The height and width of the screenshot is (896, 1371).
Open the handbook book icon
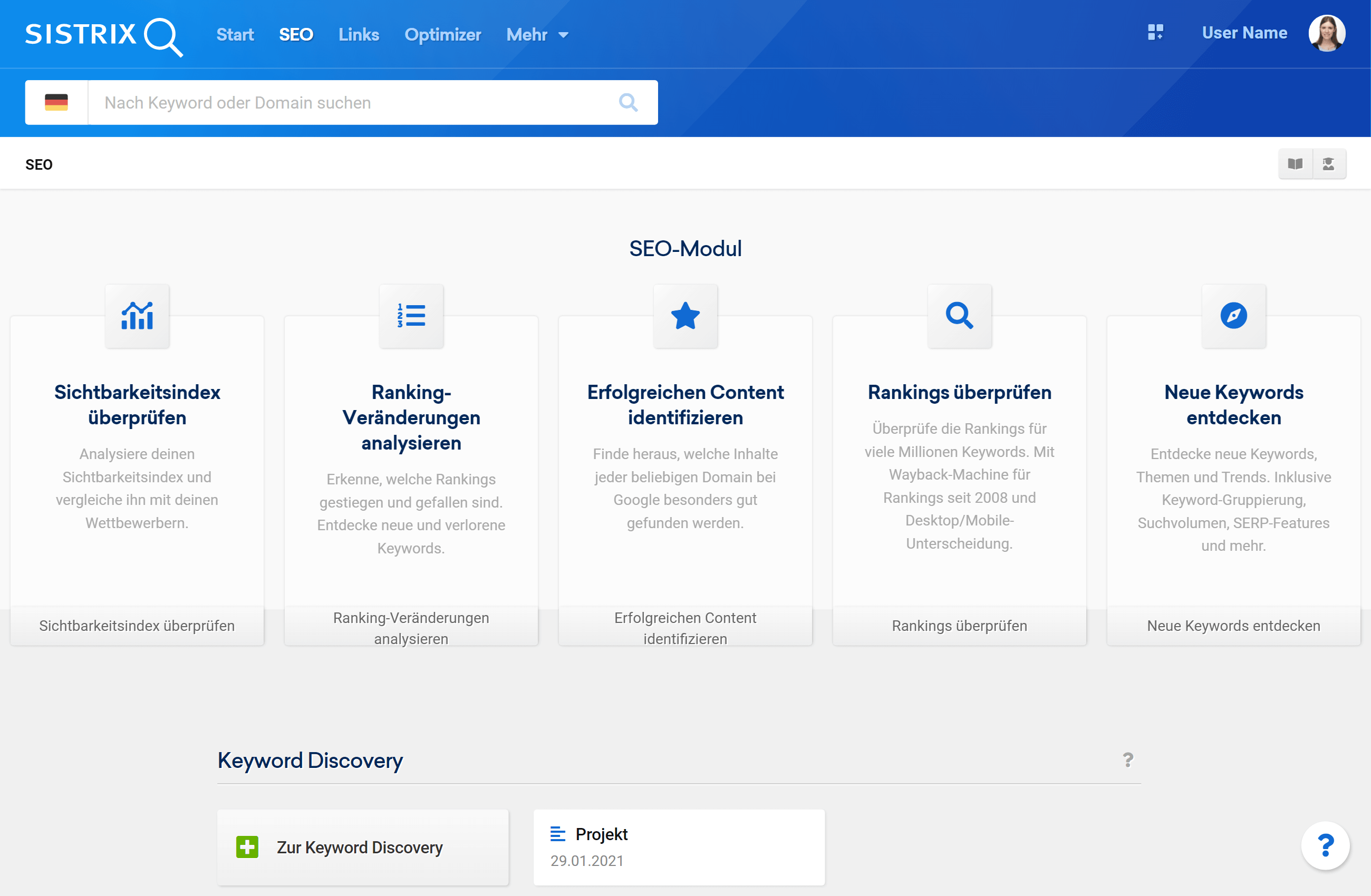pyautogui.click(x=1296, y=164)
